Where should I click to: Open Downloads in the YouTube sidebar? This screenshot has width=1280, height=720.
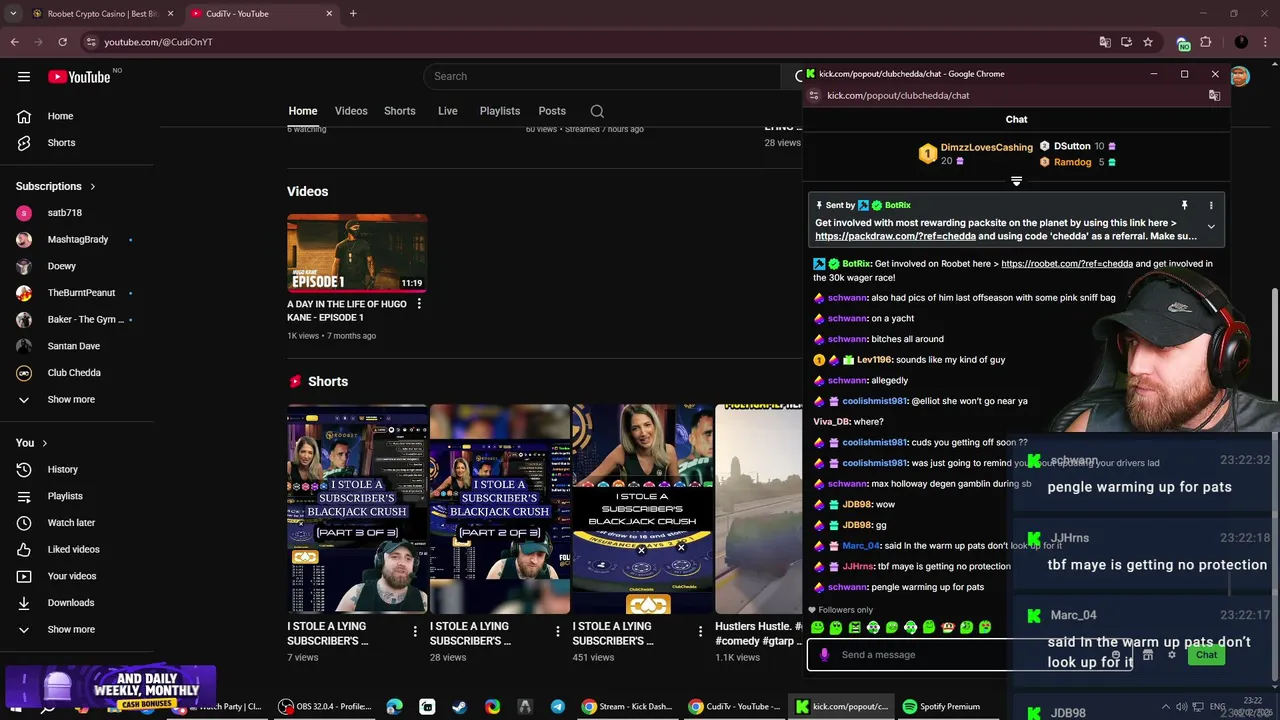[70, 602]
